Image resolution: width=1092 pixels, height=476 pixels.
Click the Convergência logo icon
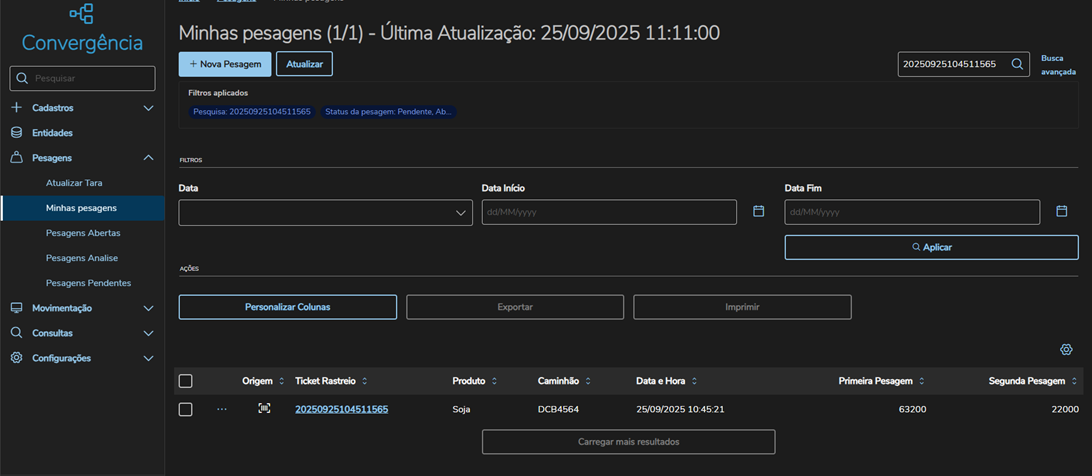point(82,14)
